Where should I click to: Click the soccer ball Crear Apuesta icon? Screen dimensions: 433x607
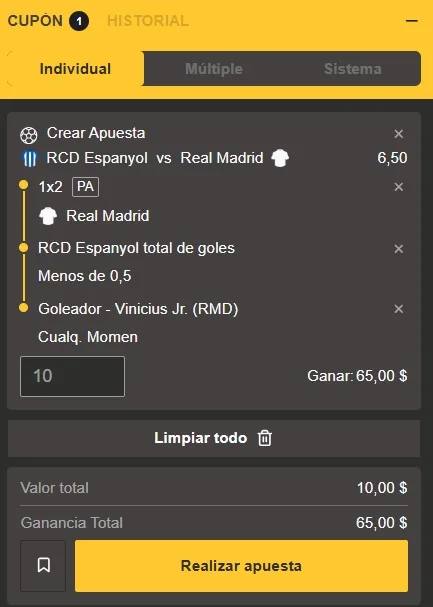pyautogui.click(x=29, y=135)
